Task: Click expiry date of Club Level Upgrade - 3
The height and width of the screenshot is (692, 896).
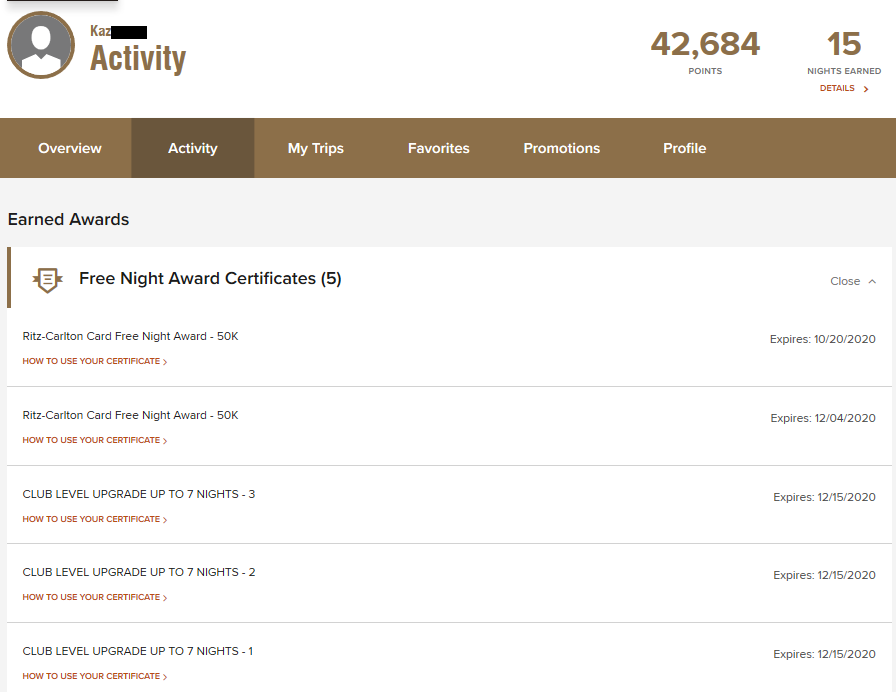Action: [x=824, y=497]
